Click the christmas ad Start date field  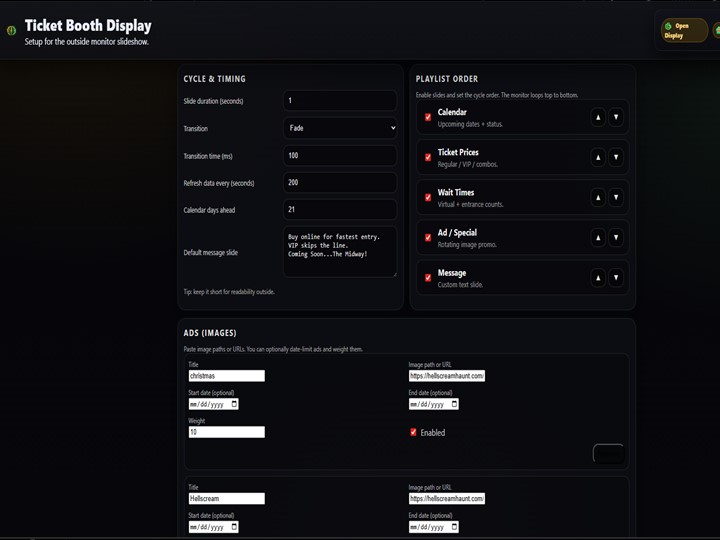(214, 404)
